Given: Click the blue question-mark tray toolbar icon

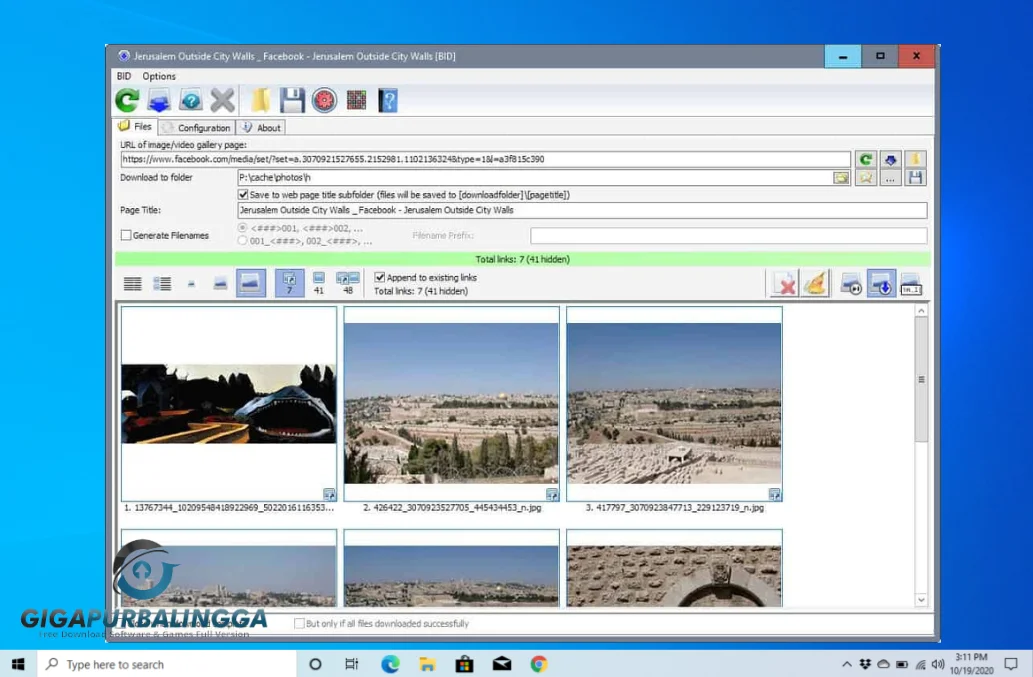Looking at the screenshot, I should pyautogui.click(x=191, y=101).
